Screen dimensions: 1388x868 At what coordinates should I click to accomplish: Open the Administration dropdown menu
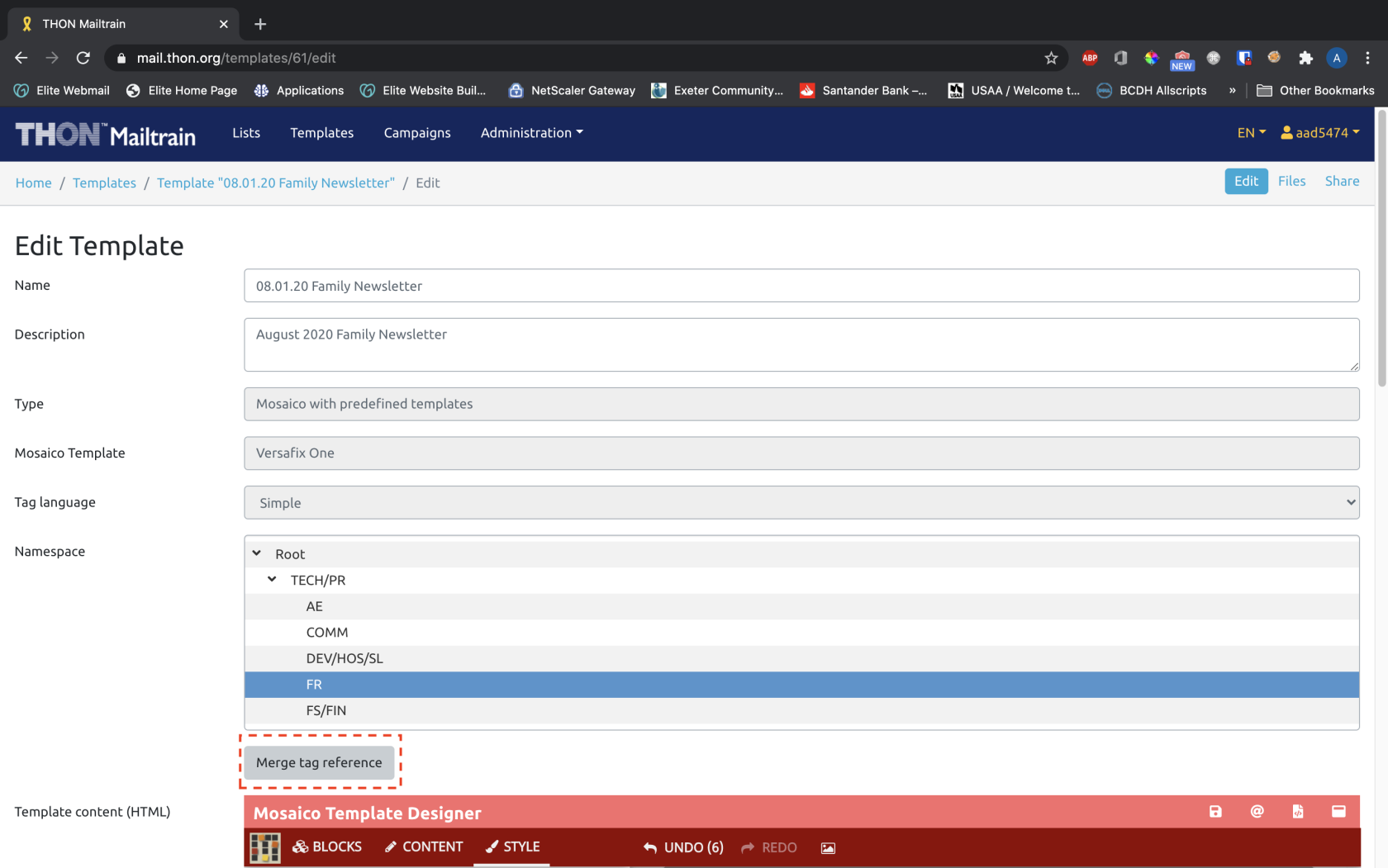point(531,133)
